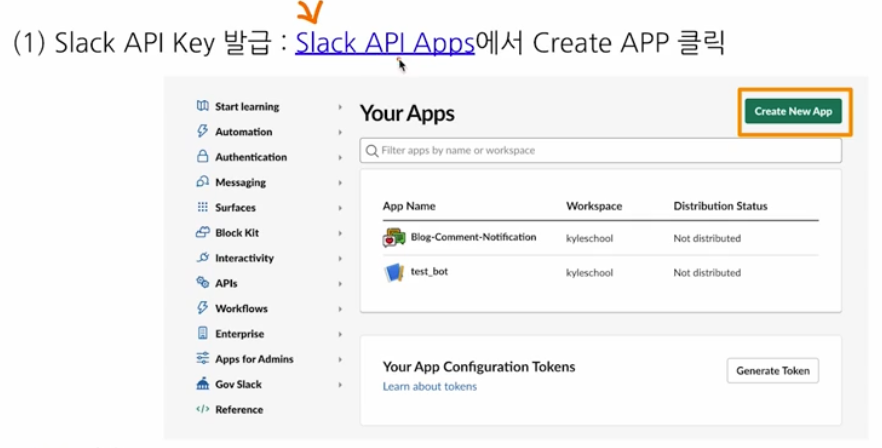This screenshot has height=448, width=882.
Task: Follow the Slack API Apps hyperlink
Action: tap(385, 43)
